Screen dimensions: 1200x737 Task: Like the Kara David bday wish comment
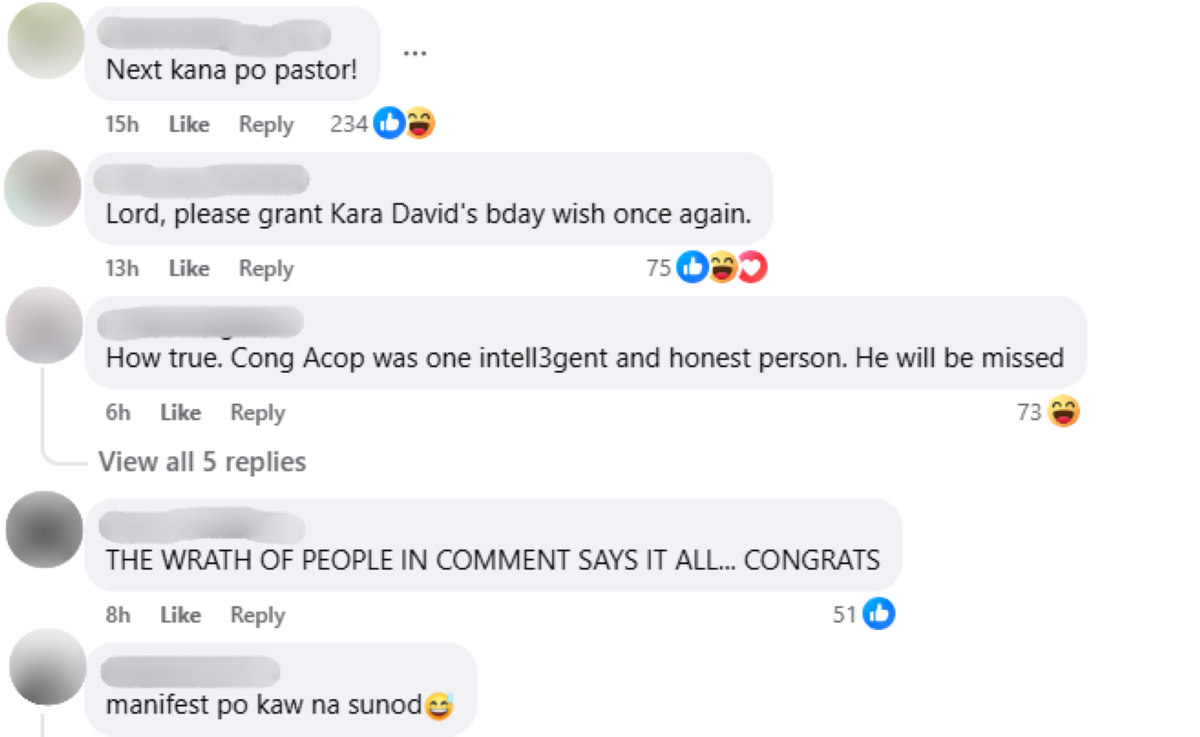(189, 268)
